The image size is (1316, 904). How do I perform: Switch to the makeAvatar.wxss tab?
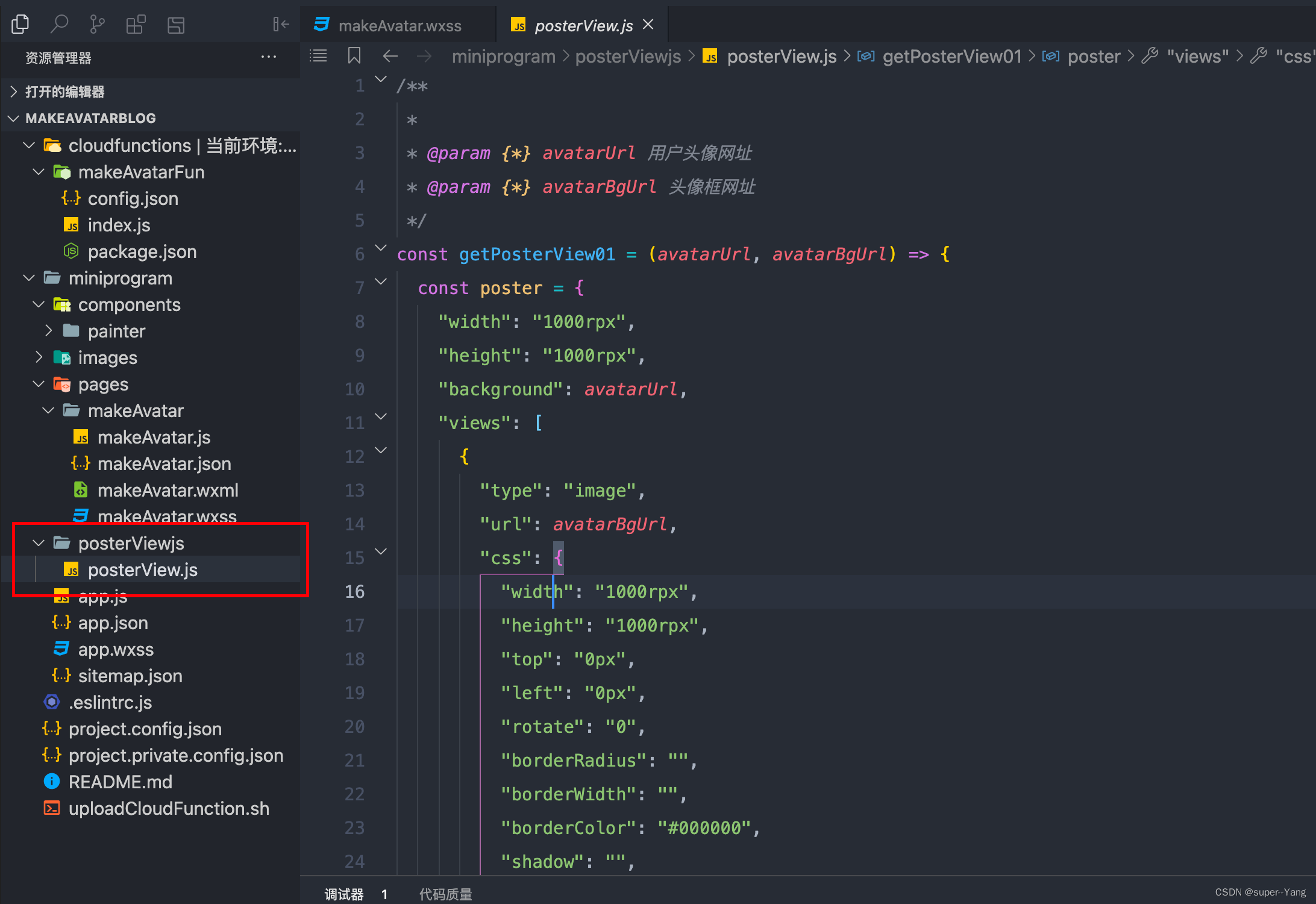[x=398, y=25]
